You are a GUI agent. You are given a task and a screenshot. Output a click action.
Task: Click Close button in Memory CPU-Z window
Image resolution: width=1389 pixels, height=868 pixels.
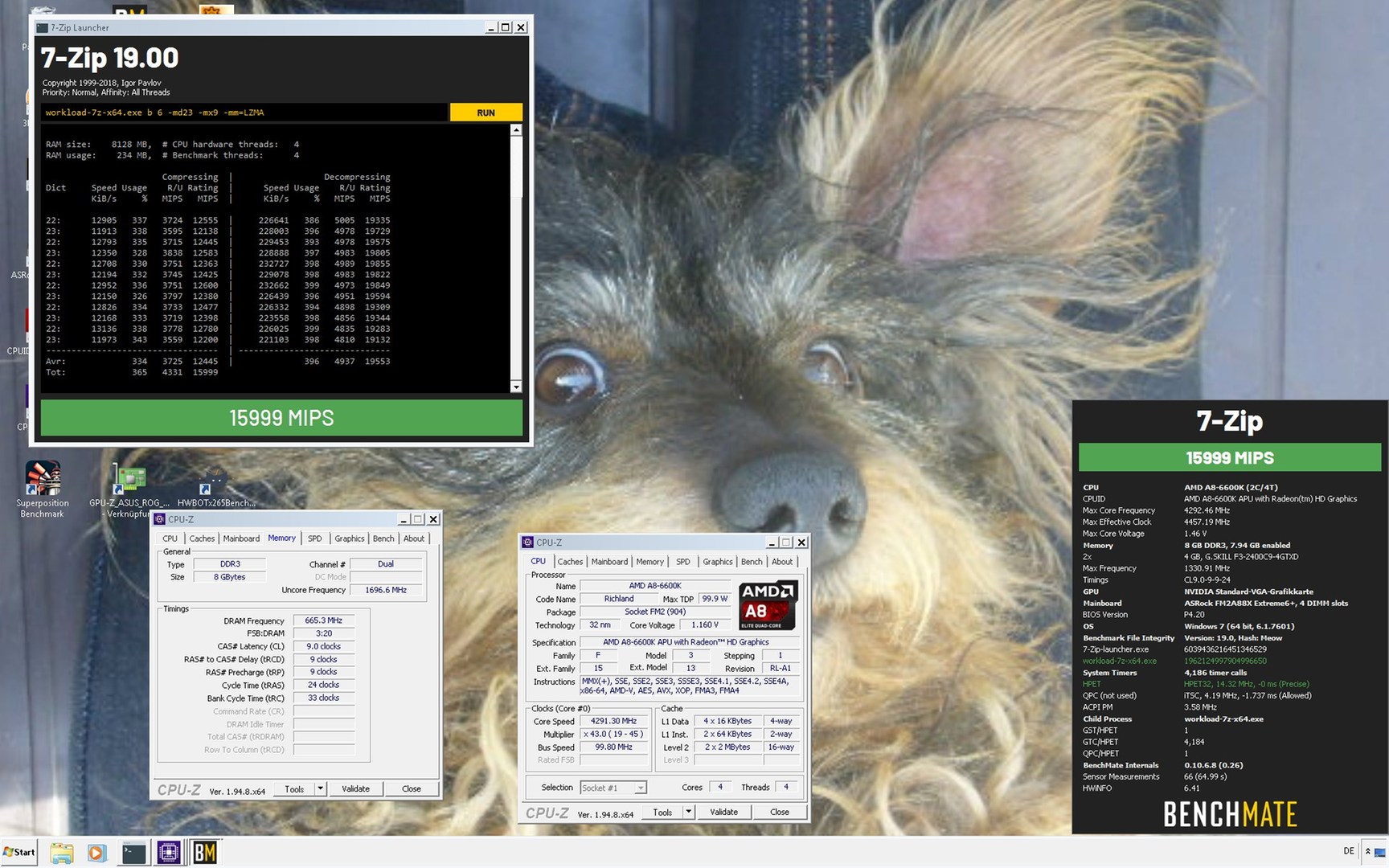412,789
